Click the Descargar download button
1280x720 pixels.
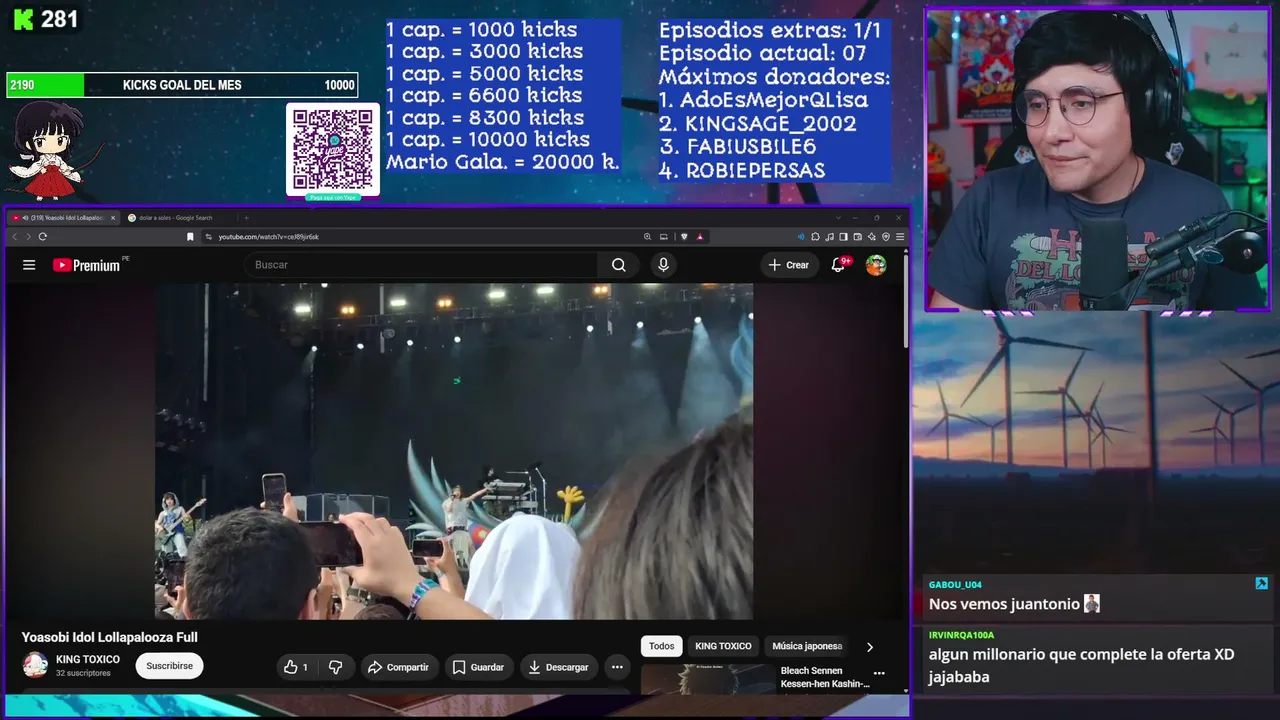pos(558,667)
